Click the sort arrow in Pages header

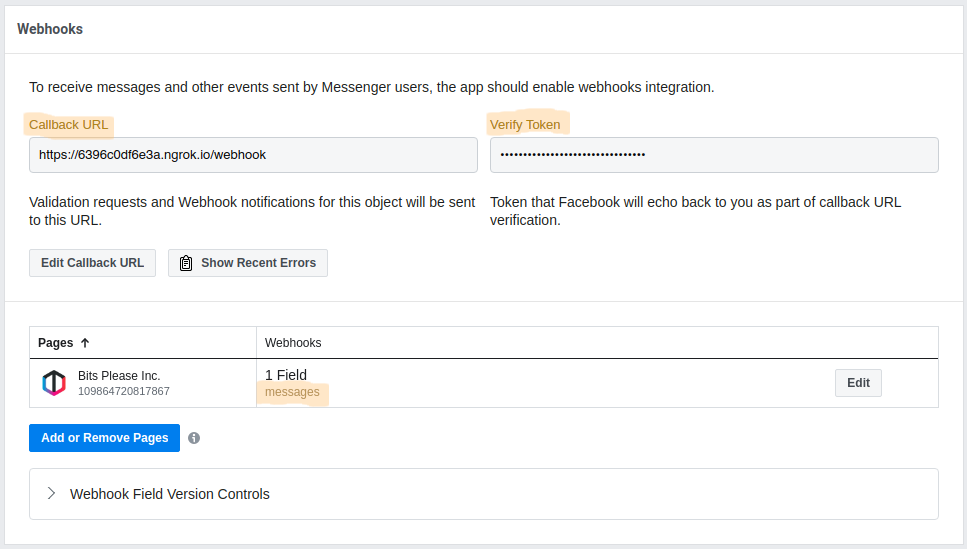[85, 343]
